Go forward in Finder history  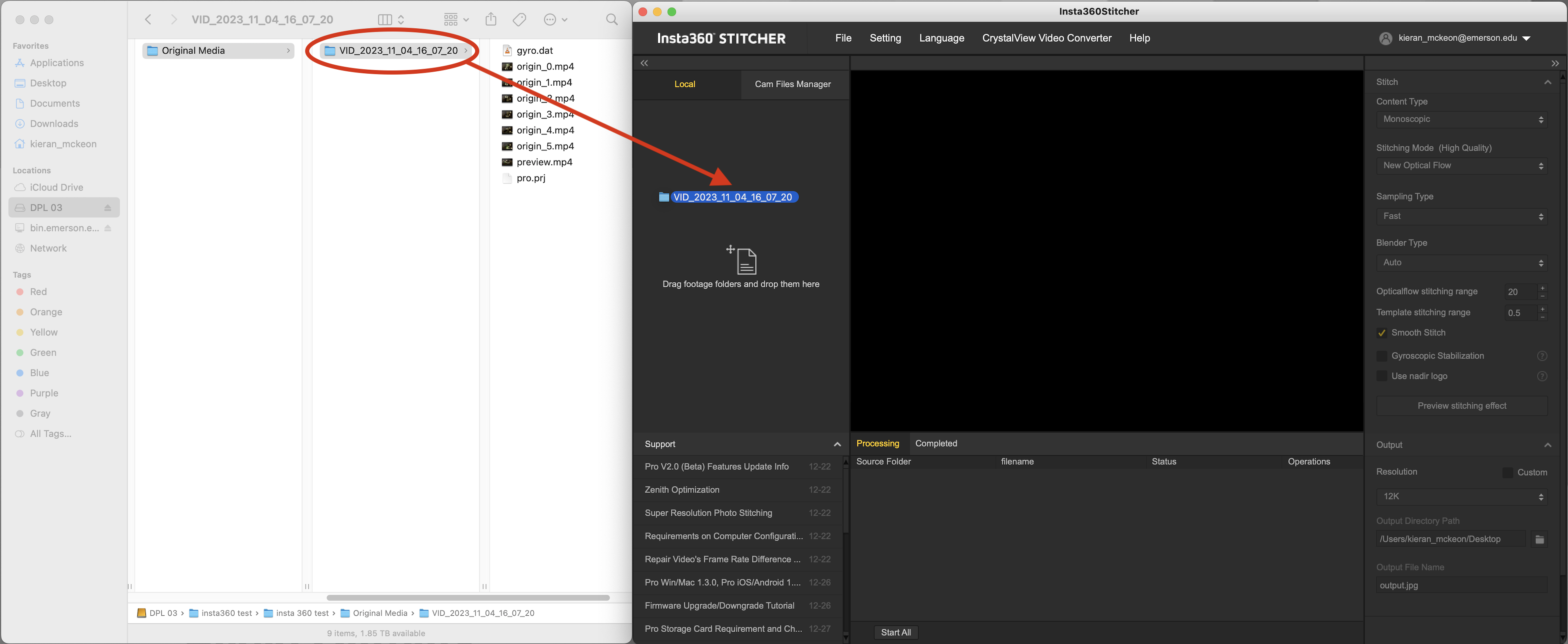pyautogui.click(x=174, y=20)
